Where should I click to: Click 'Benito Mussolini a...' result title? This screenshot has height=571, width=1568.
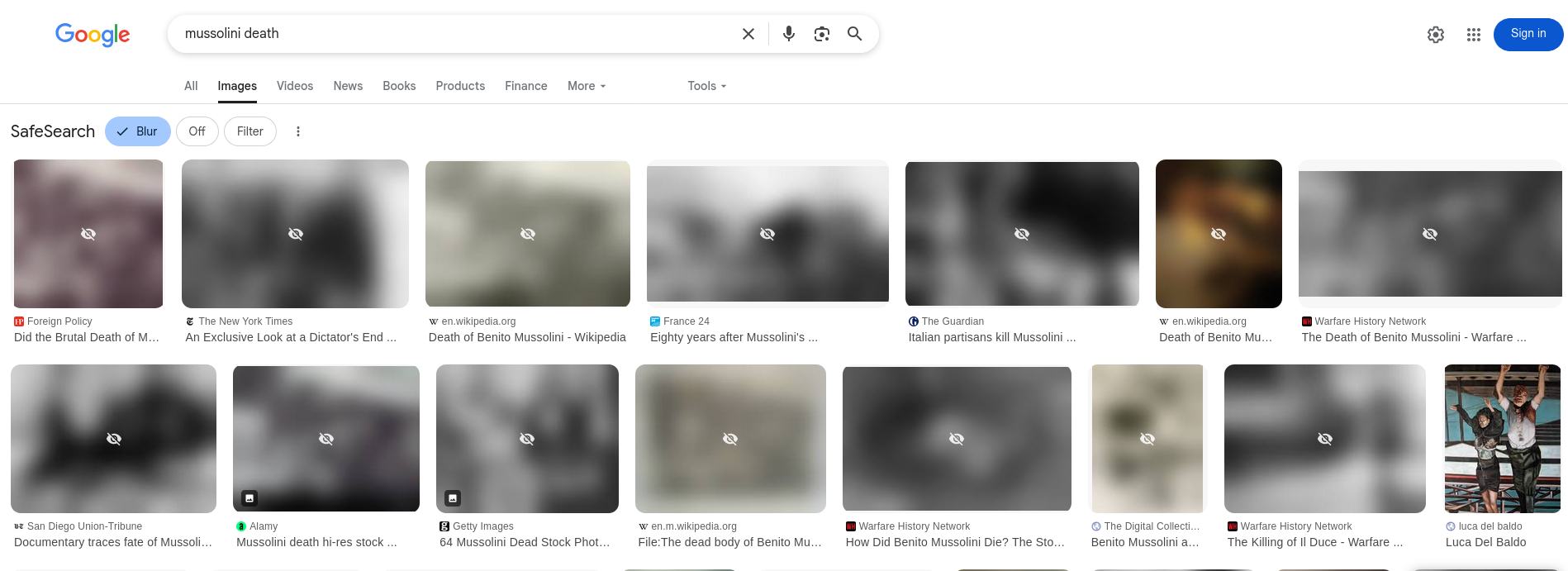point(1145,542)
